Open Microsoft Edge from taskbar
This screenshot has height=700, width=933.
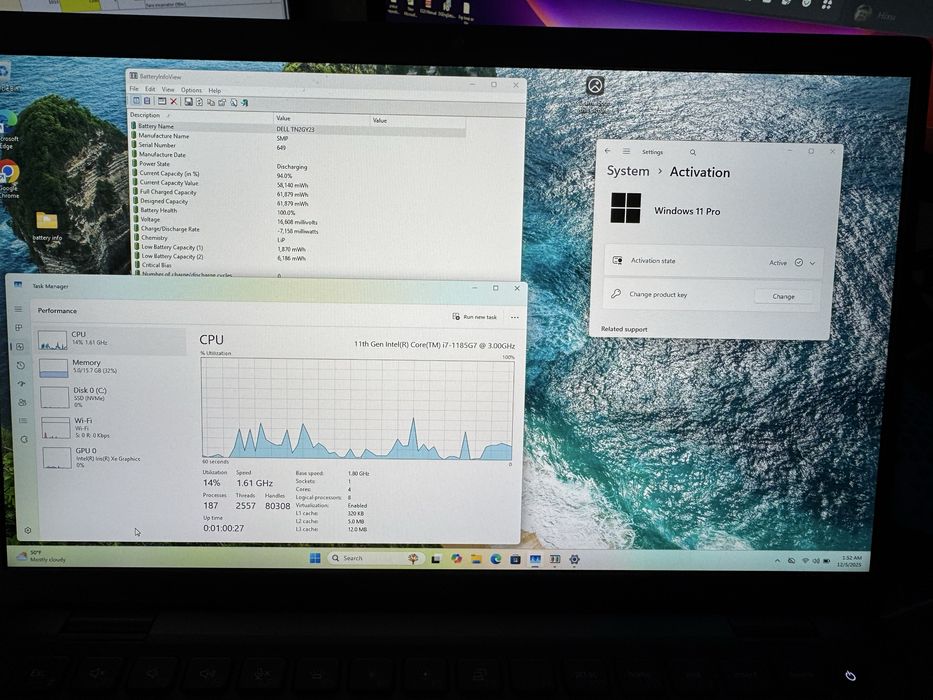point(496,559)
